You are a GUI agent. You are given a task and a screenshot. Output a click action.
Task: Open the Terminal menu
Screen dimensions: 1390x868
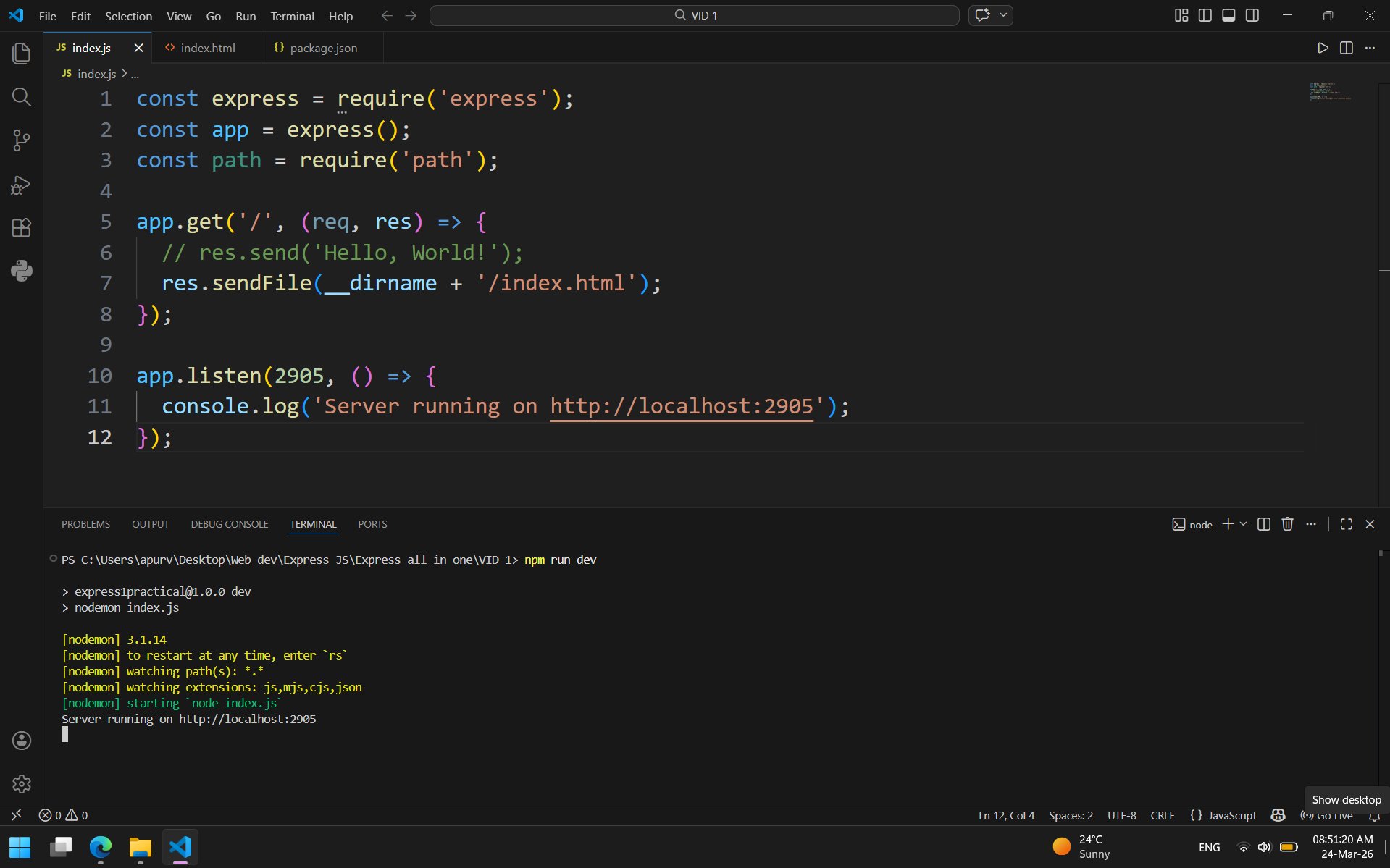click(x=292, y=16)
